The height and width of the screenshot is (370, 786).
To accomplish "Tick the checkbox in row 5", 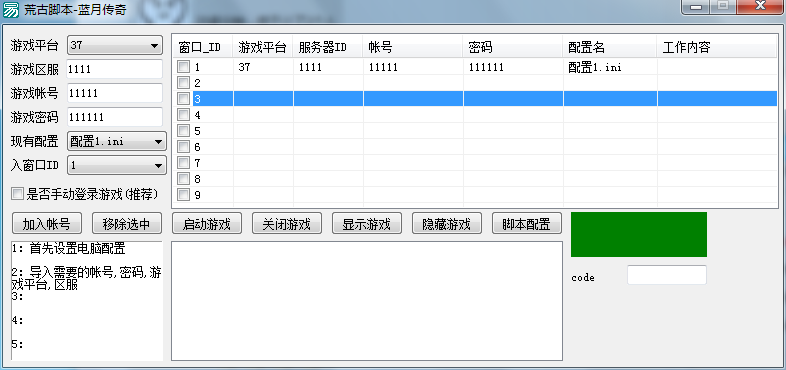I will point(184,131).
